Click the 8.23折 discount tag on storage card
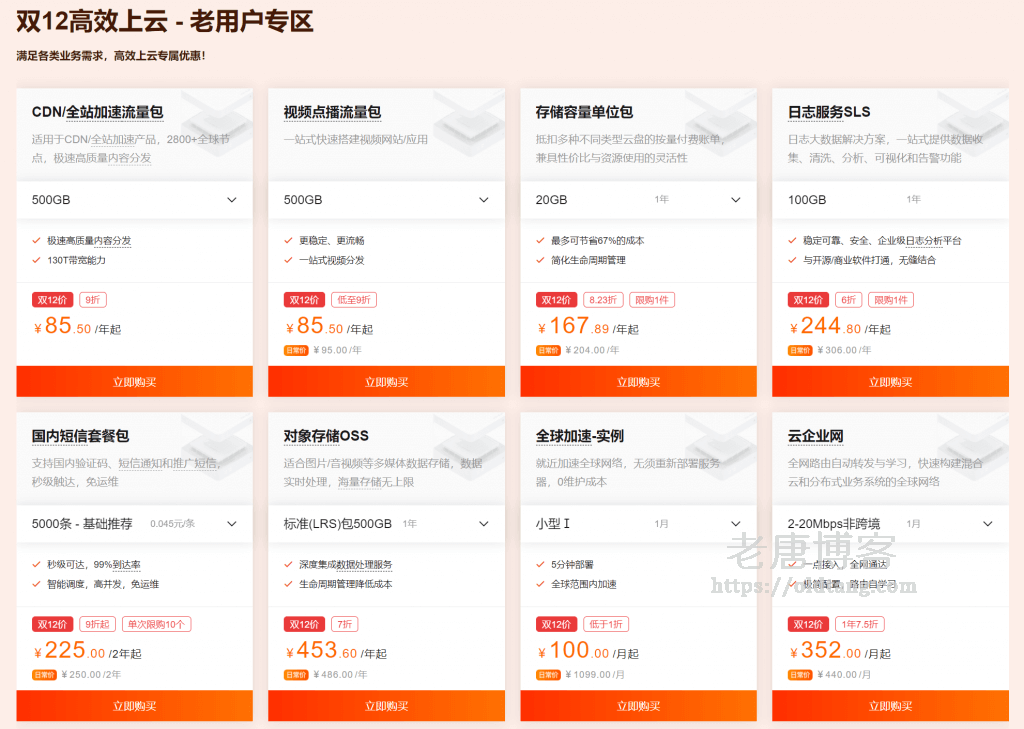Image resolution: width=1024 pixels, height=729 pixels. pos(603,300)
